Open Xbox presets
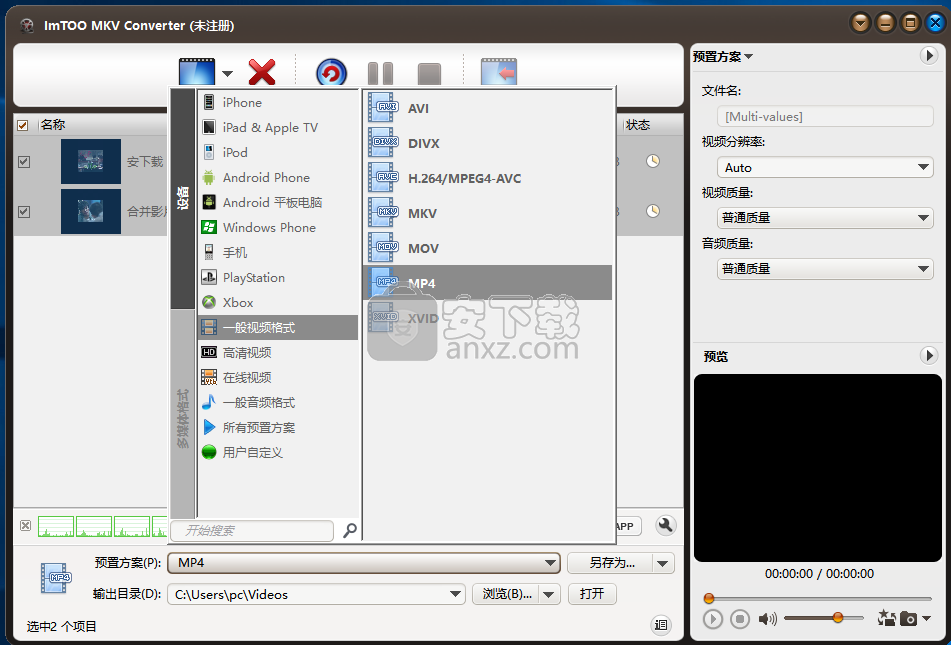The width and height of the screenshot is (951, 645). pos(278,302)
